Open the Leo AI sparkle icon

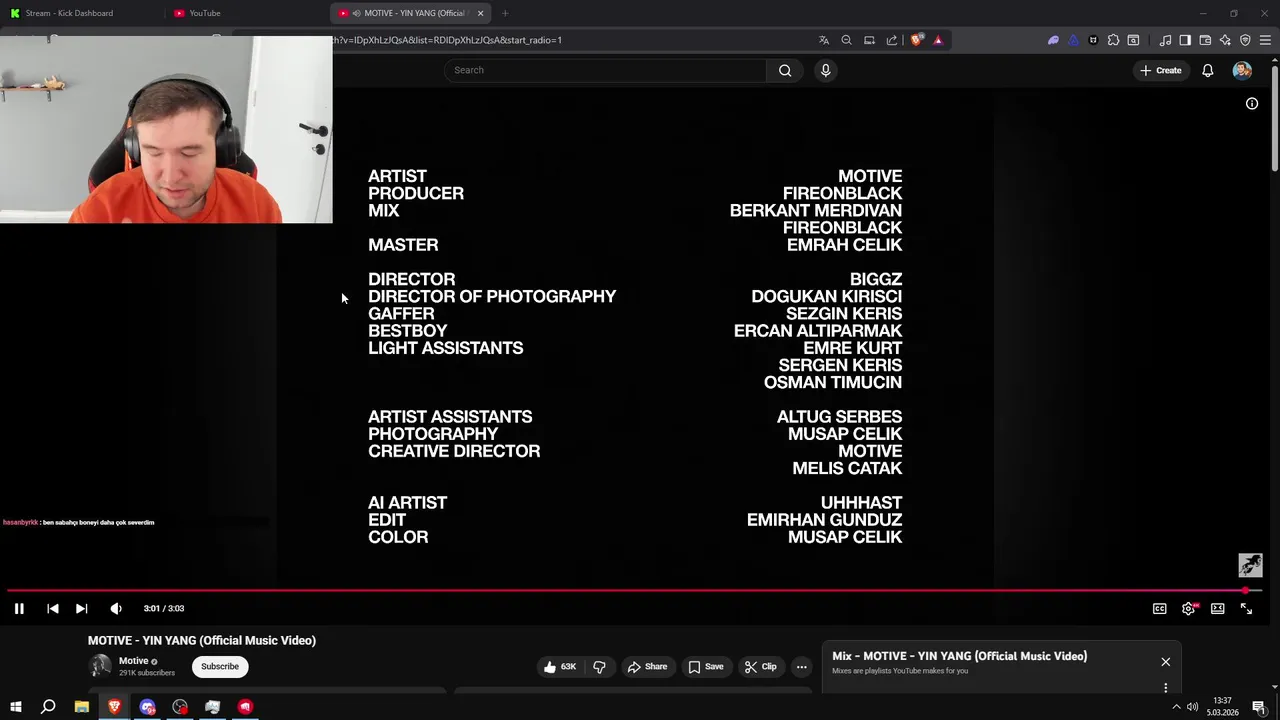(x=1225, y=40)
